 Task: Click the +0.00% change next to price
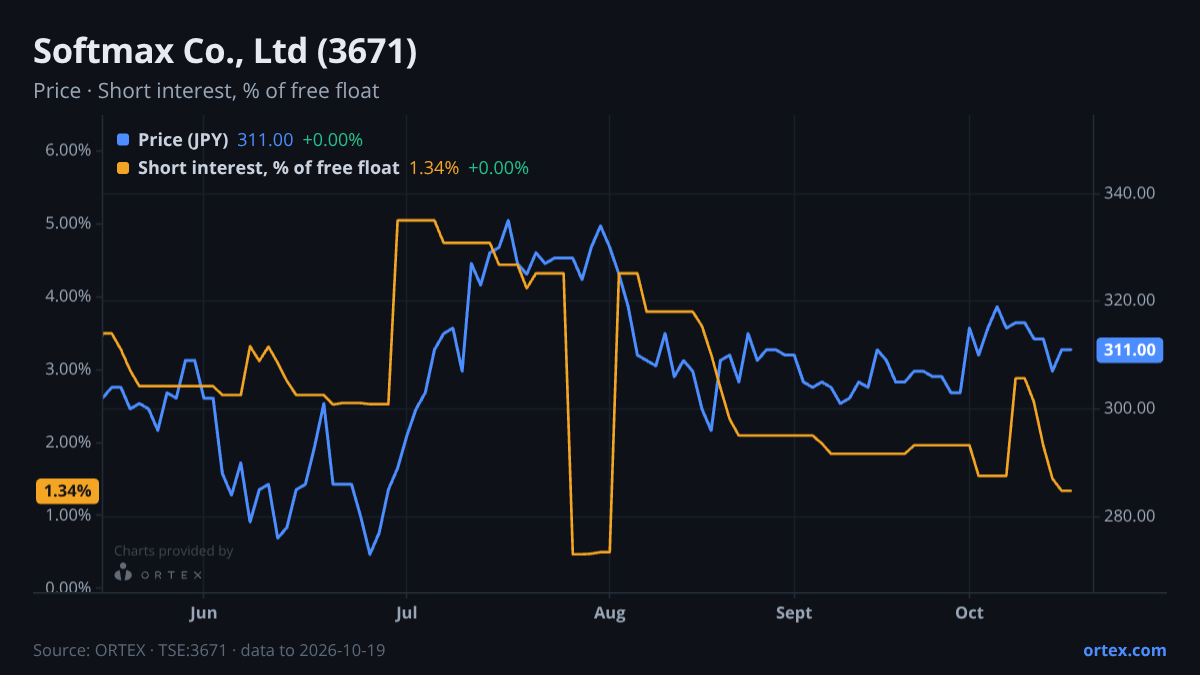tap(332, 140)
